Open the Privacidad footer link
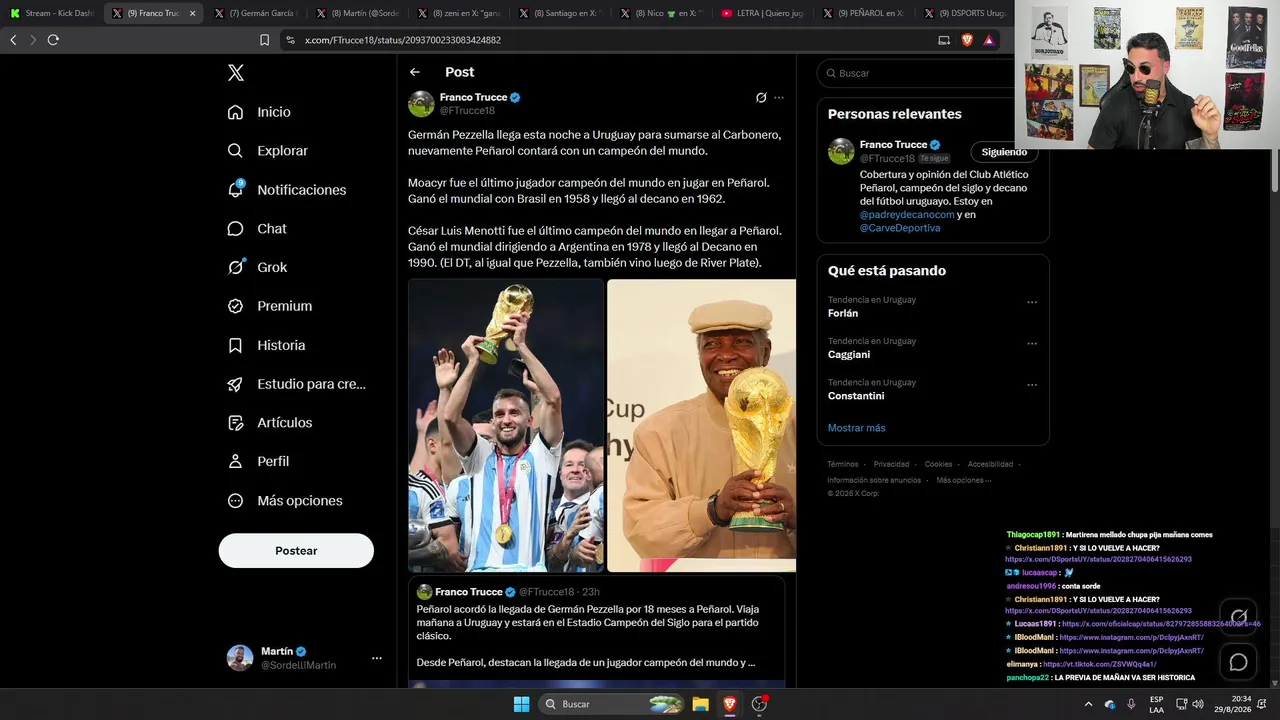1280x720 pixels. pos(891,464)
